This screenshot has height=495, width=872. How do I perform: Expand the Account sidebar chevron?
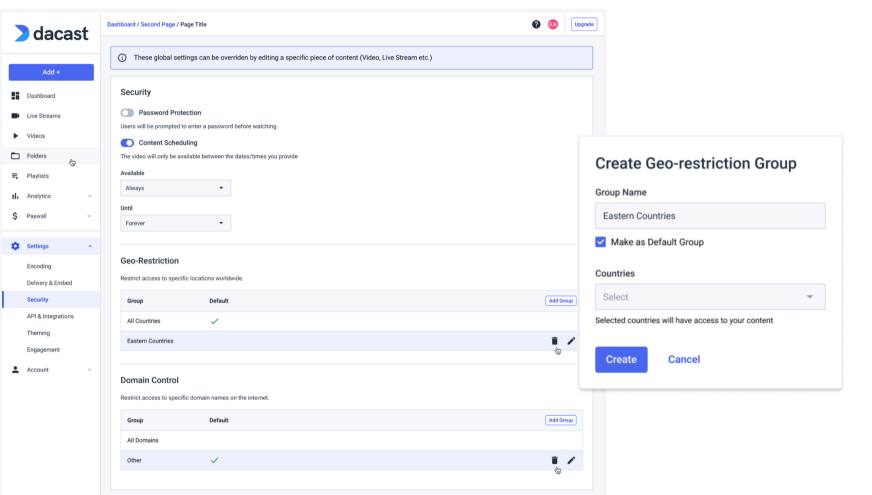point(90,369)
